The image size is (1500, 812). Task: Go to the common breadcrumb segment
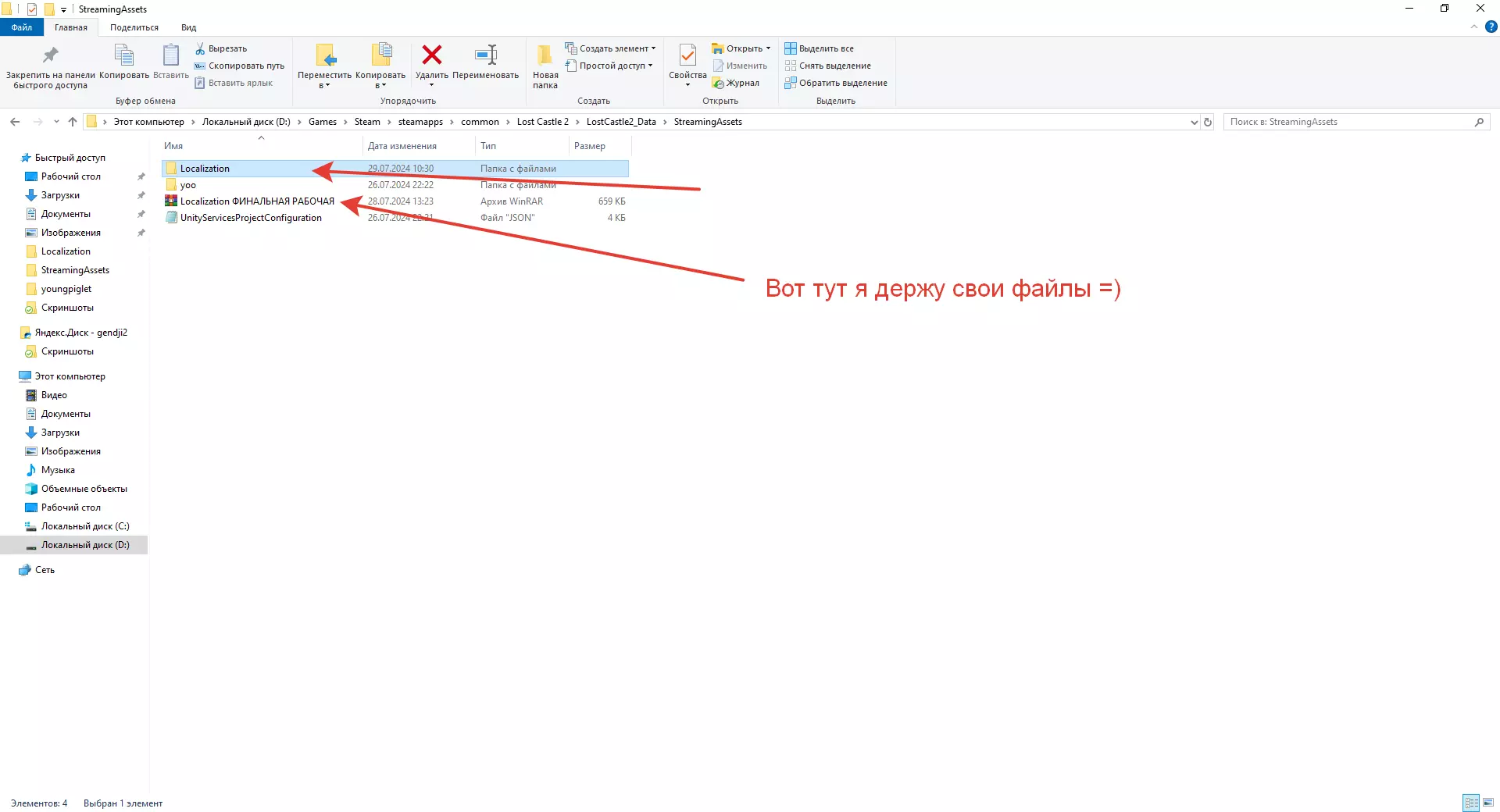pos(480,122)
